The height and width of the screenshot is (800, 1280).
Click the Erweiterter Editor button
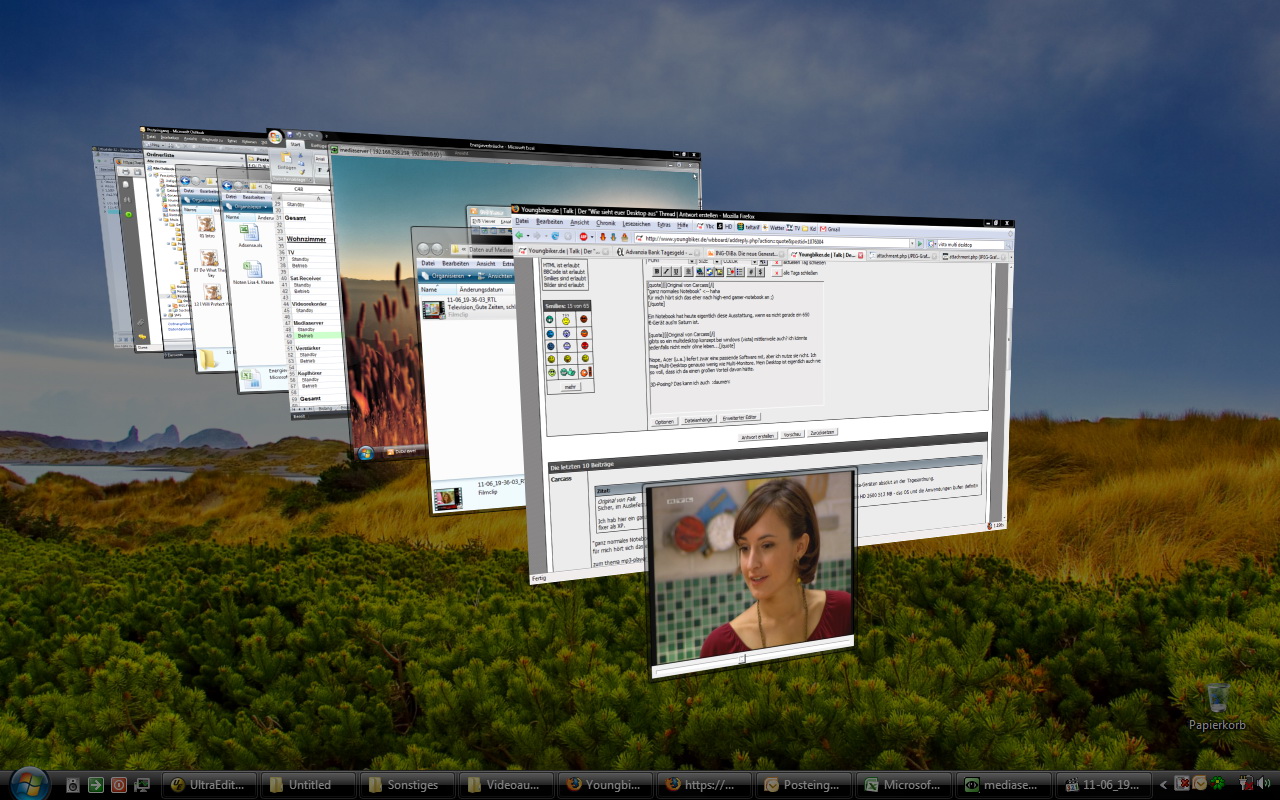740,417
